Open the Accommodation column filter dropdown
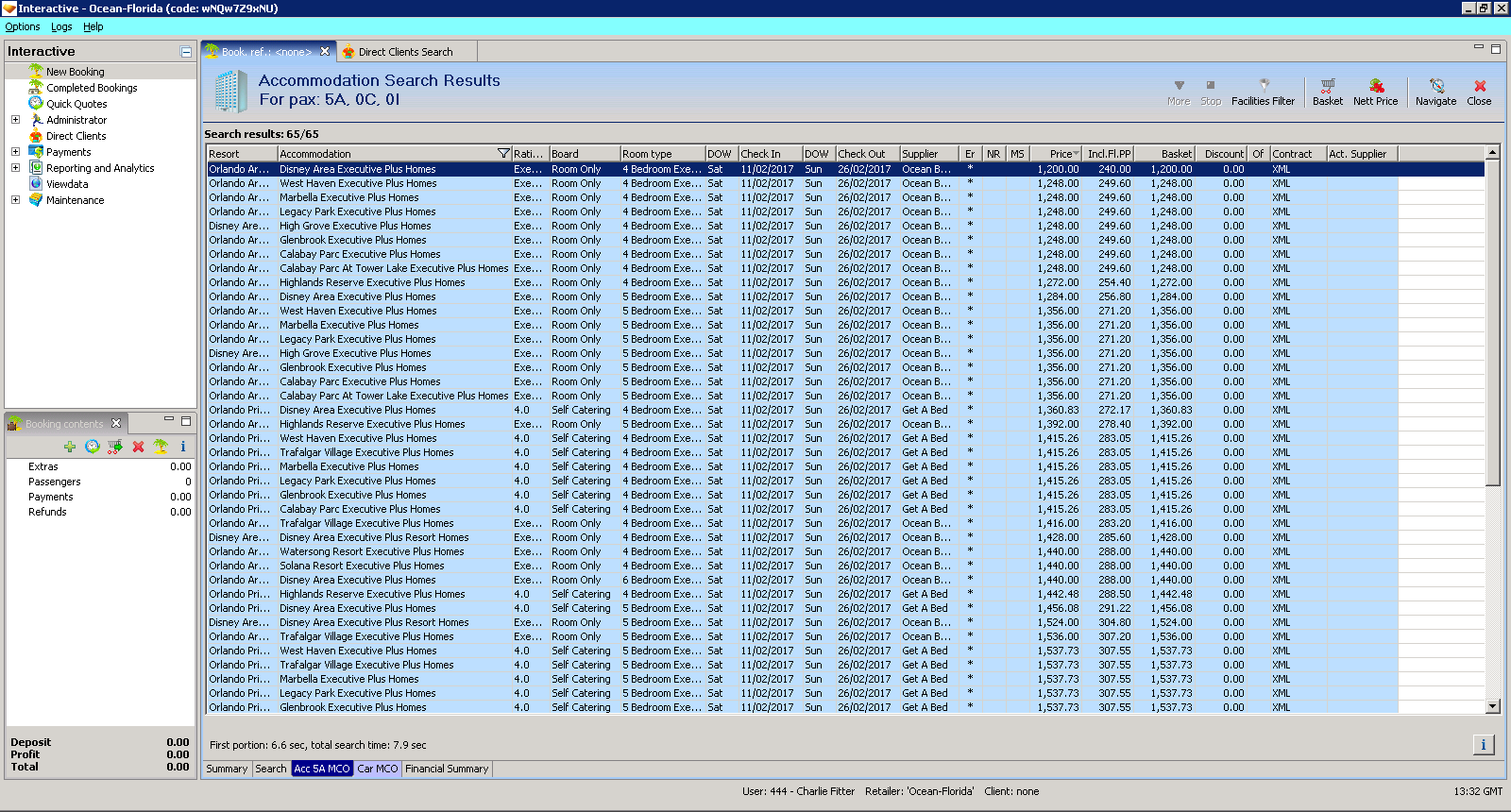This screenshot has width=1511, height=812. click(503, 153)
